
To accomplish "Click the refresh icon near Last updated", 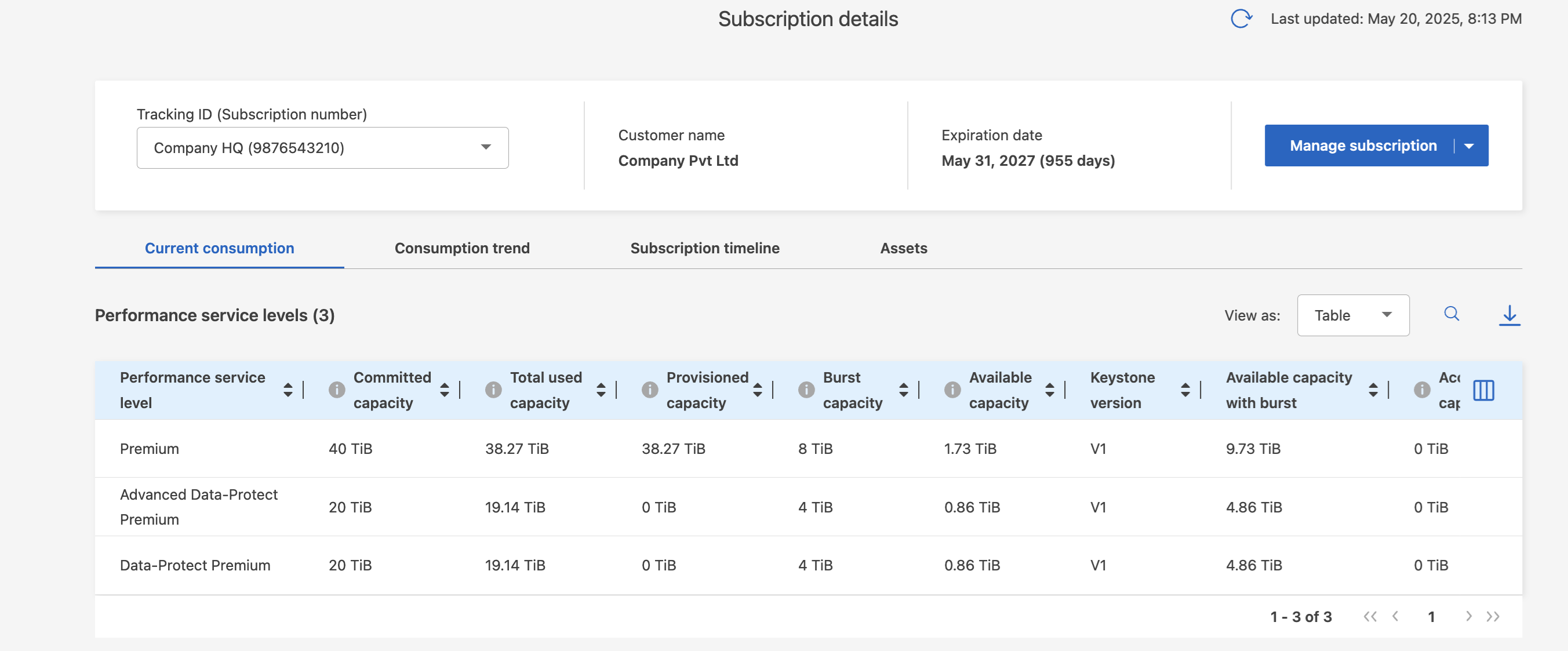I will 1240,19.
